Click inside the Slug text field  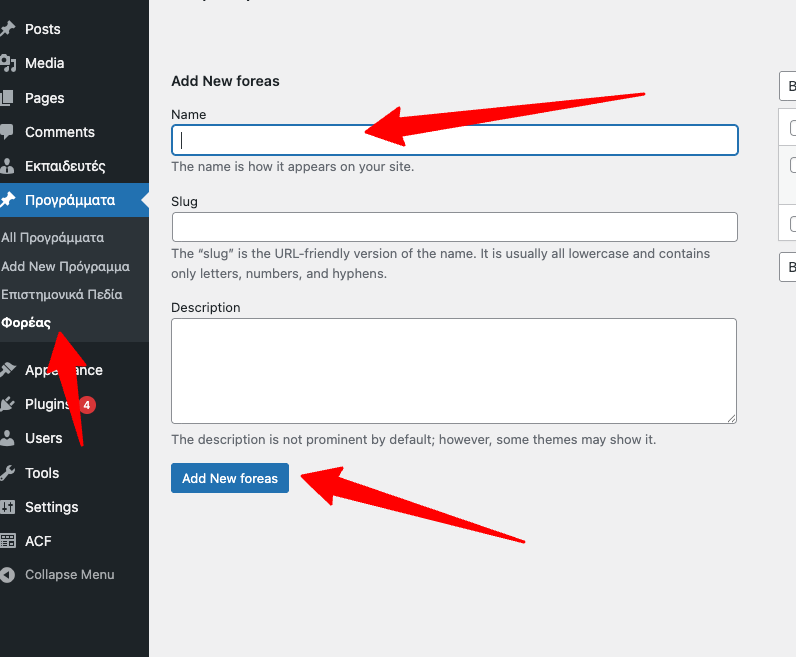(x=454, y=227)
